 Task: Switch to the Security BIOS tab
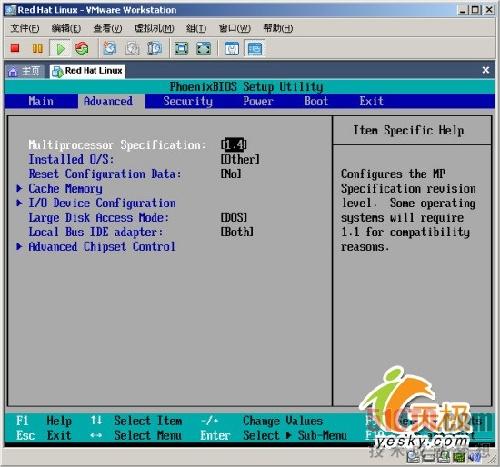188,101
